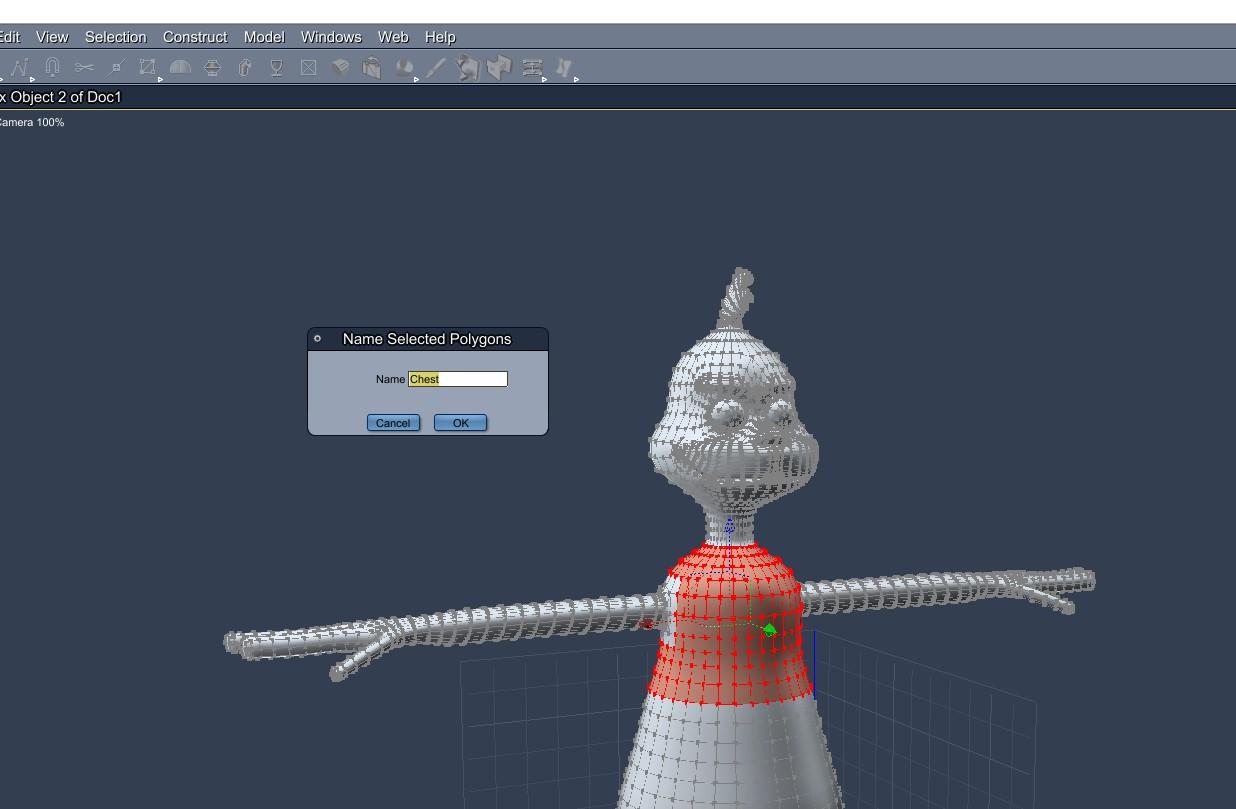The height and width of the screenshot is (809, 1236).
Task: Click the red manipulator axis handle
Action: pyautogui.click(x=646, y=625)
